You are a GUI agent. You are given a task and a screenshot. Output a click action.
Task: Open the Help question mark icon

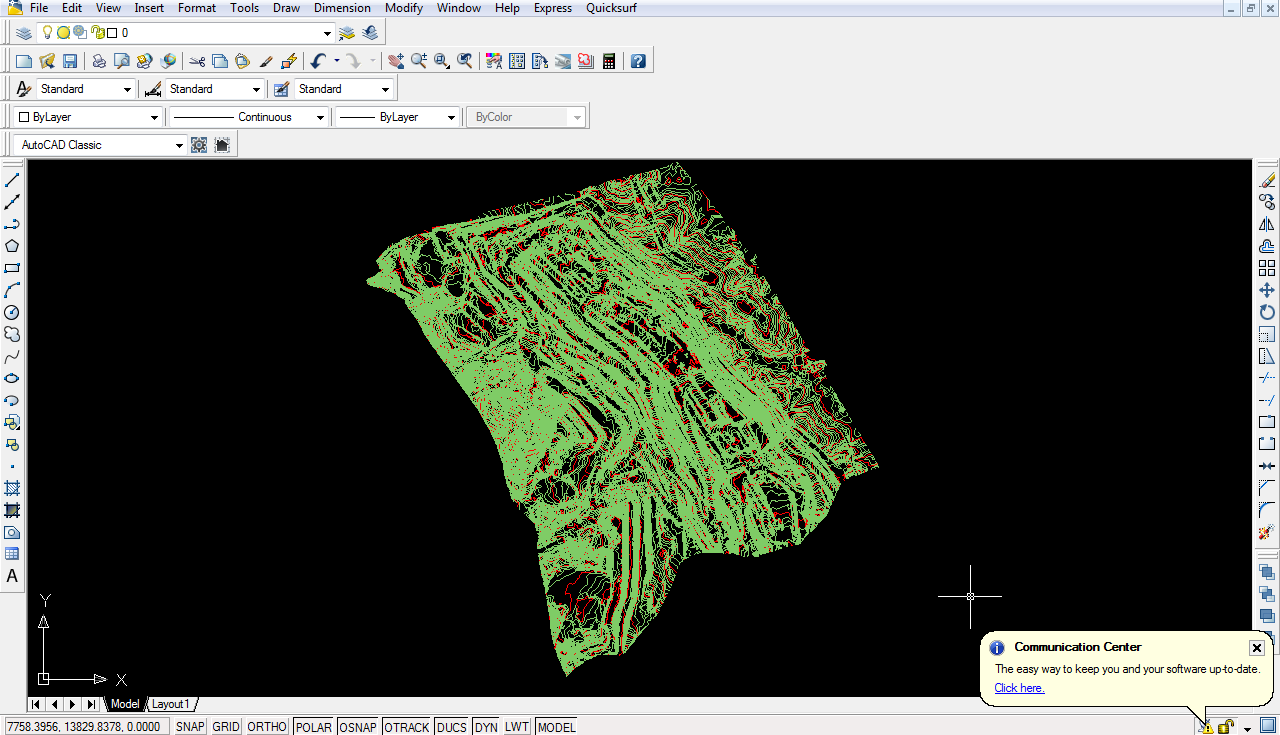tap(638, 61)
